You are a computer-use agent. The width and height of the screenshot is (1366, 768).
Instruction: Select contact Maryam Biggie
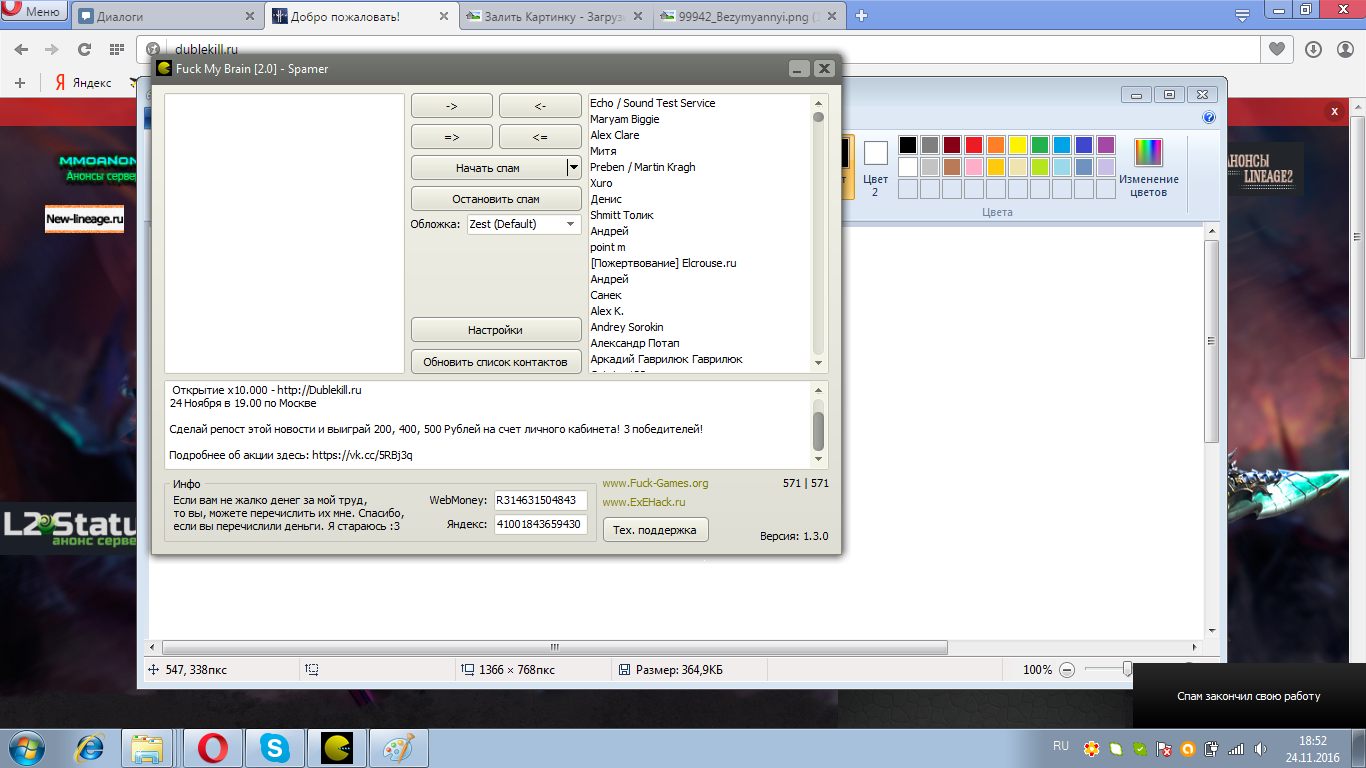click(x=625, y=119)
